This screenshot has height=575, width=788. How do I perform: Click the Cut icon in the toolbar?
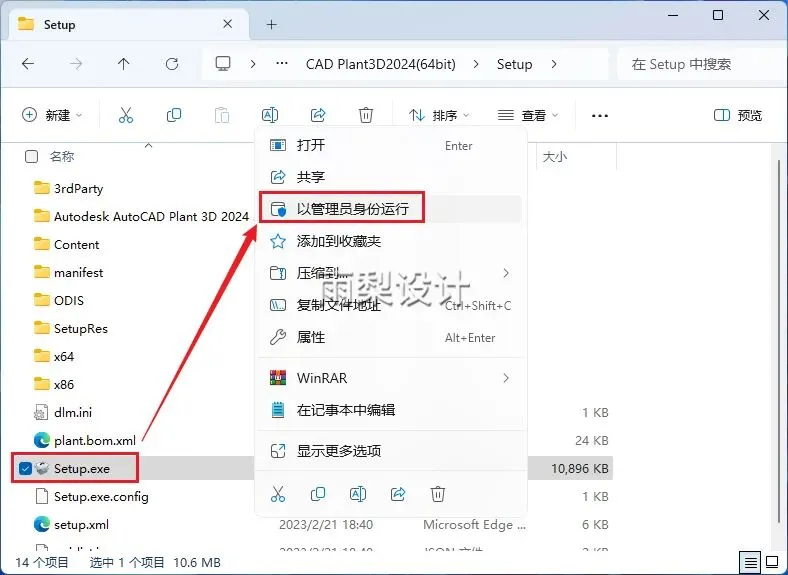click(x=126, y=116)
